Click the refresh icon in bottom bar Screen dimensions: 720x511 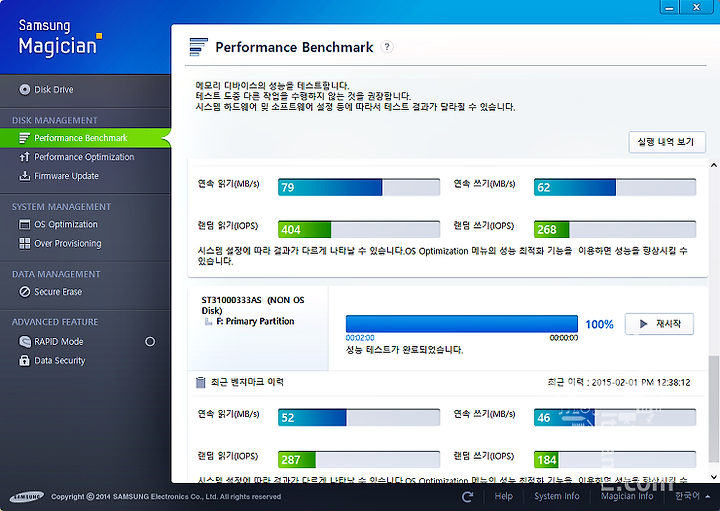click(467, 496)
